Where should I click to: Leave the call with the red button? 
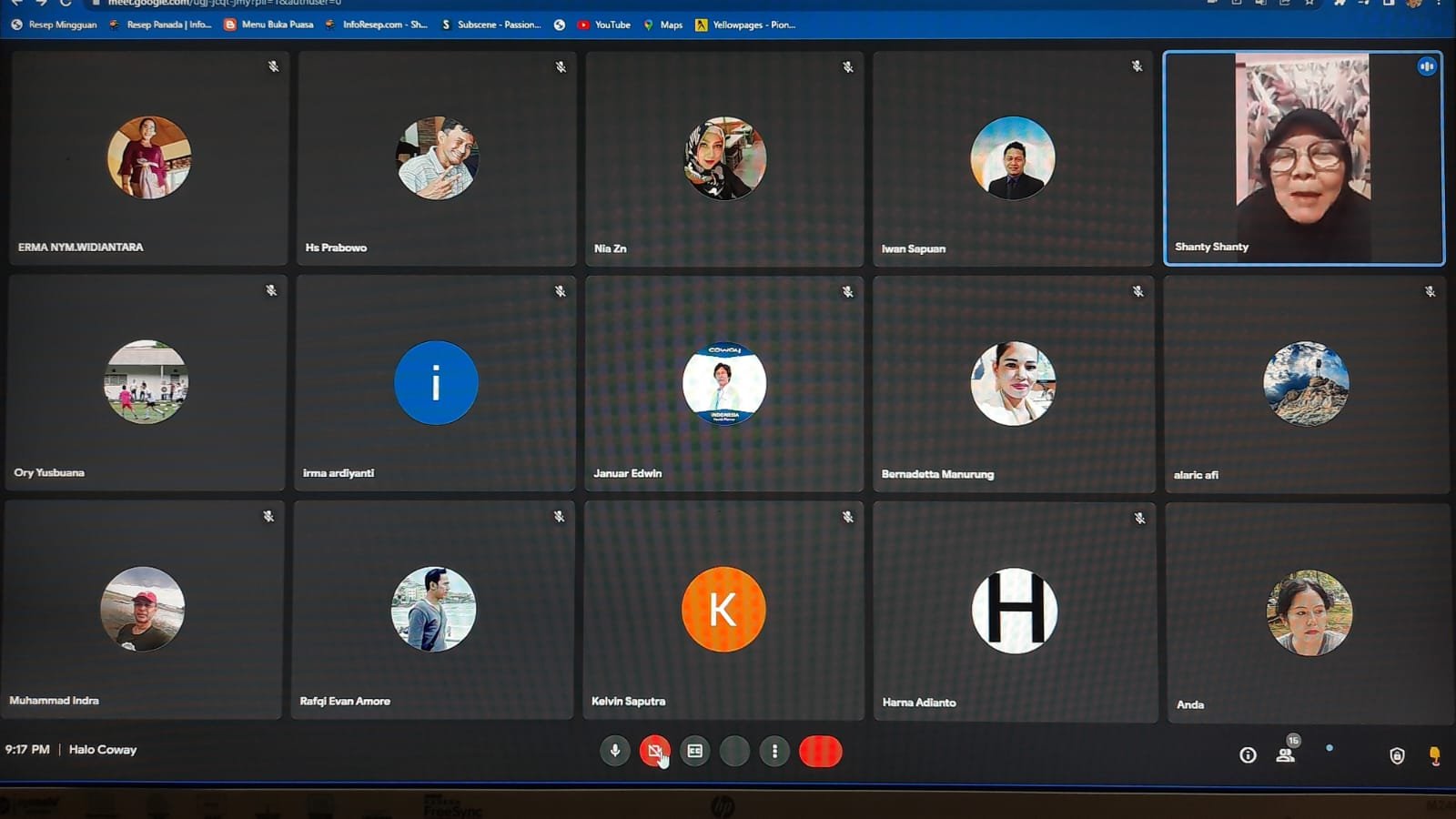(820, 752)
